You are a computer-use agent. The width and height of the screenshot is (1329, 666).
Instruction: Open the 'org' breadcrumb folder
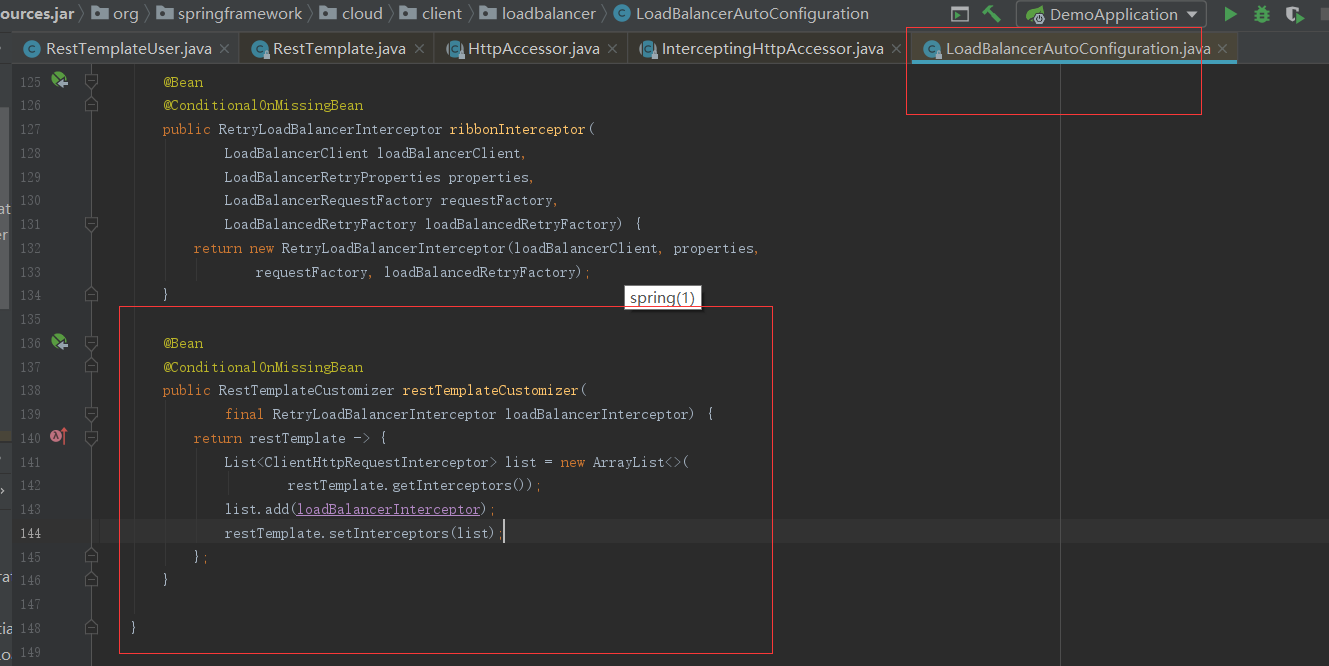pyautogui.click(x=114, y=14)
